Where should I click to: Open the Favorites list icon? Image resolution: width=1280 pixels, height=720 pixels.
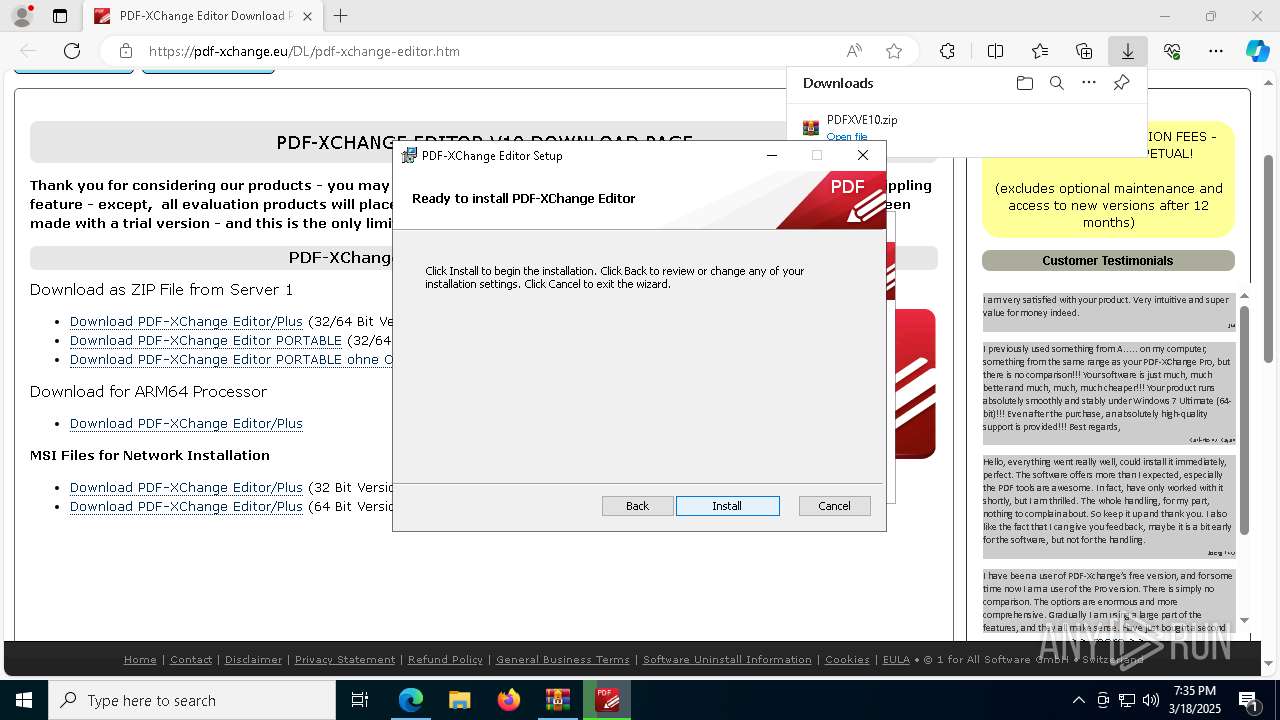[x=1040, y=51]
